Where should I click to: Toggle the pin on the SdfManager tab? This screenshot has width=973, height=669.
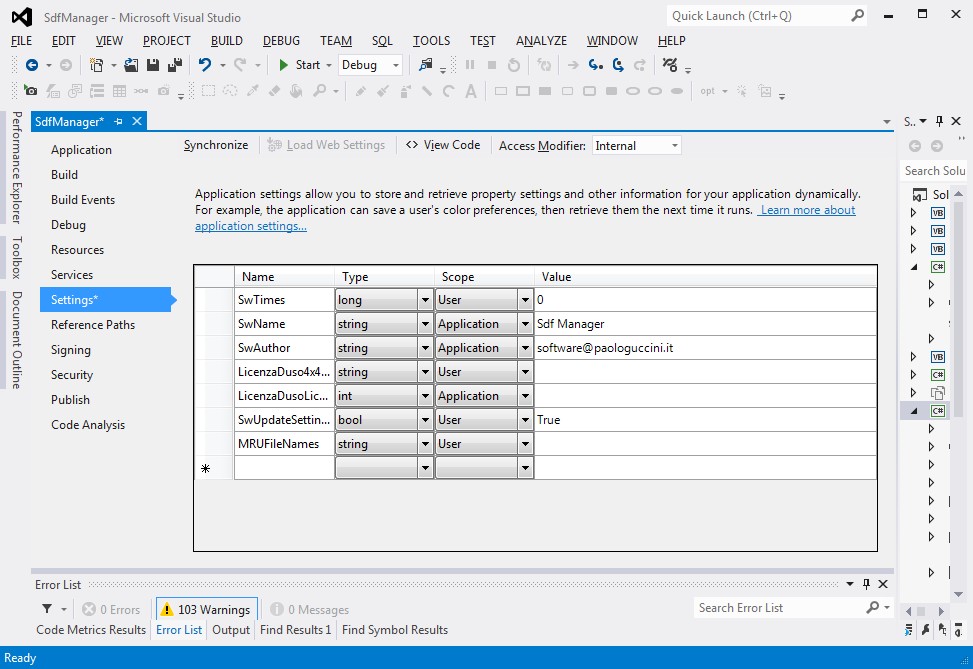pyautogui.click(x=119, y=122)
